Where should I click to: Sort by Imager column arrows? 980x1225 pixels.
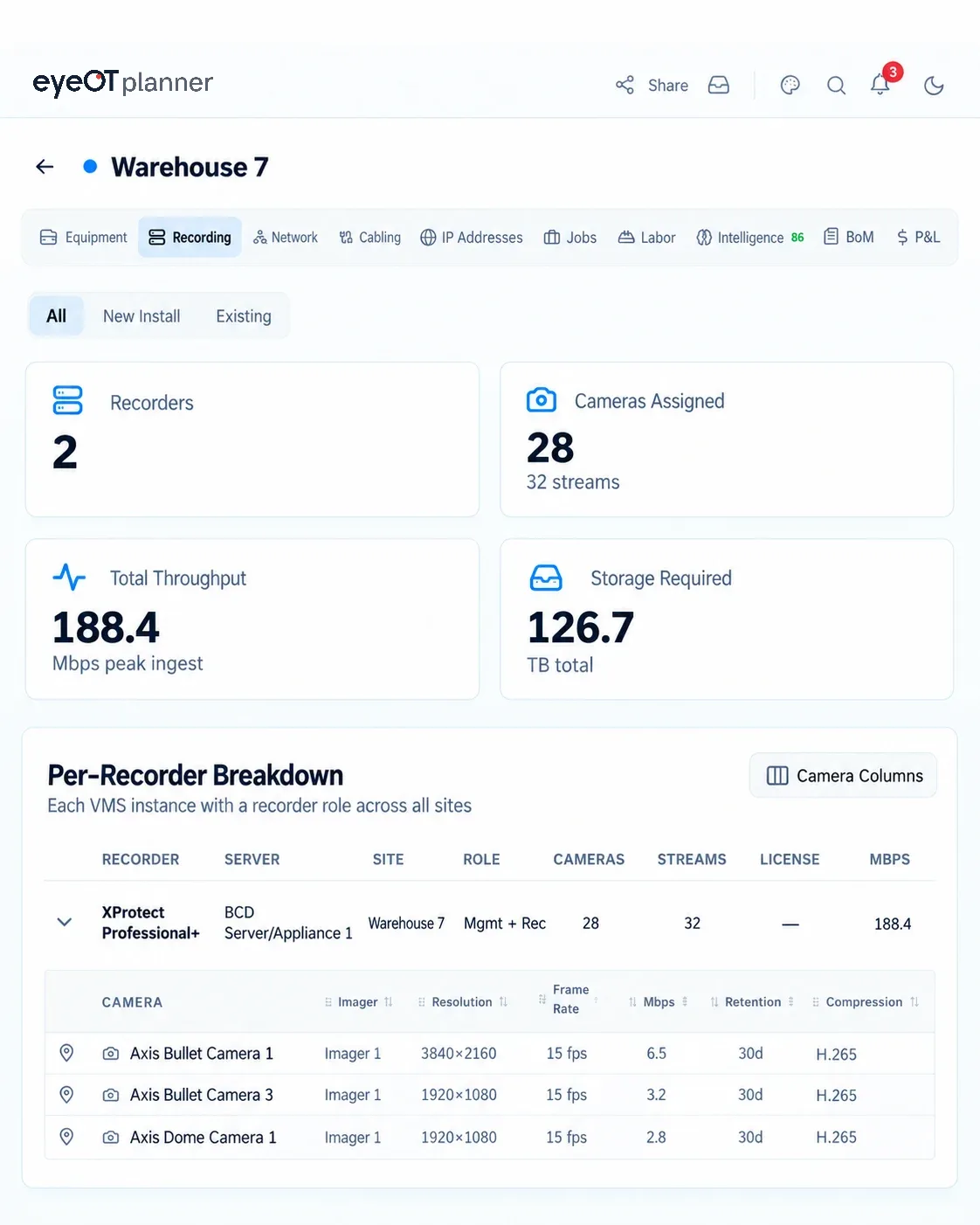389,1002
